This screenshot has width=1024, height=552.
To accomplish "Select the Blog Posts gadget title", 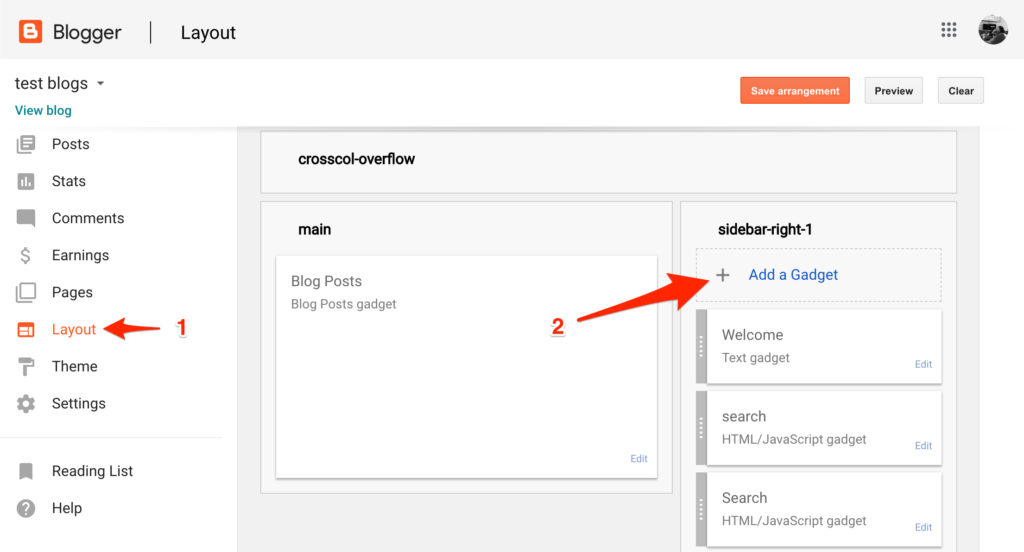I will pyautogui.click(x=326, y=281).
